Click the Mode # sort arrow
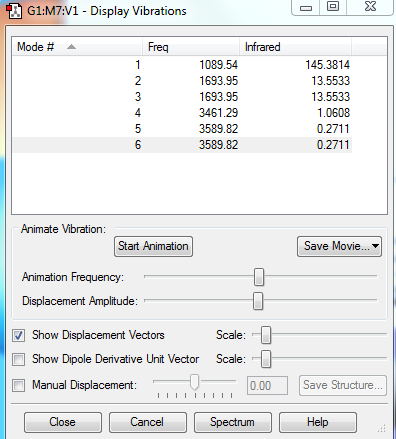This screenshot has height=439, width=396. (x=71, y=47)
